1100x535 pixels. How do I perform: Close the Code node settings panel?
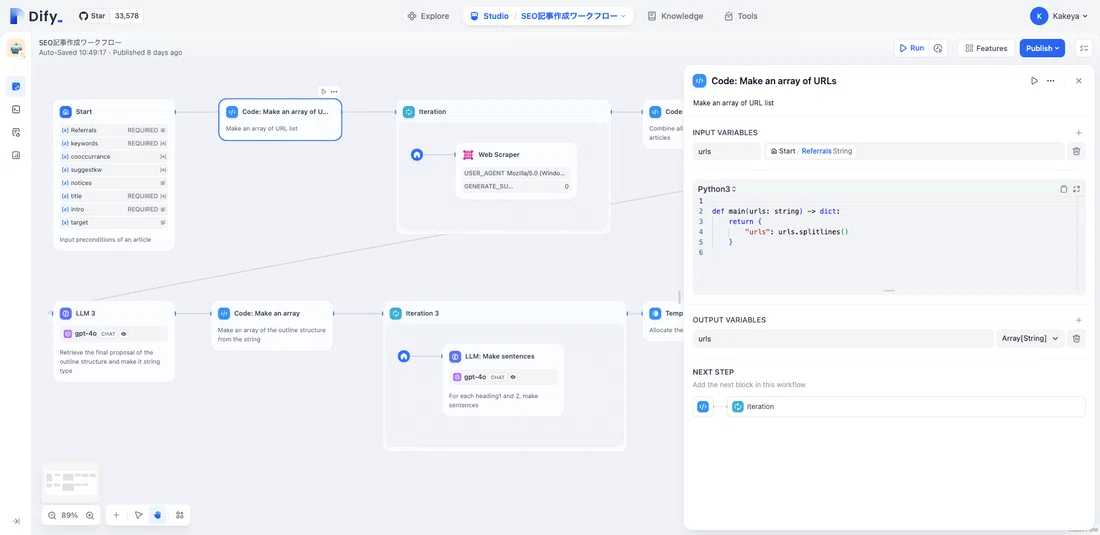(1079, 81)
